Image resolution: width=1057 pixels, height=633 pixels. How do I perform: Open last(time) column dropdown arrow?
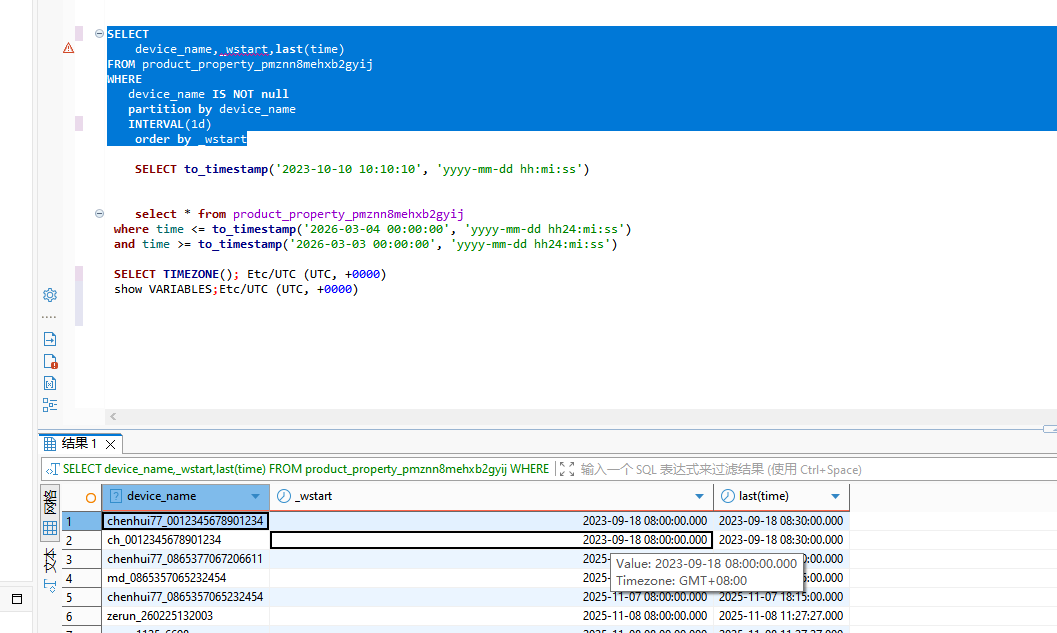835,497
